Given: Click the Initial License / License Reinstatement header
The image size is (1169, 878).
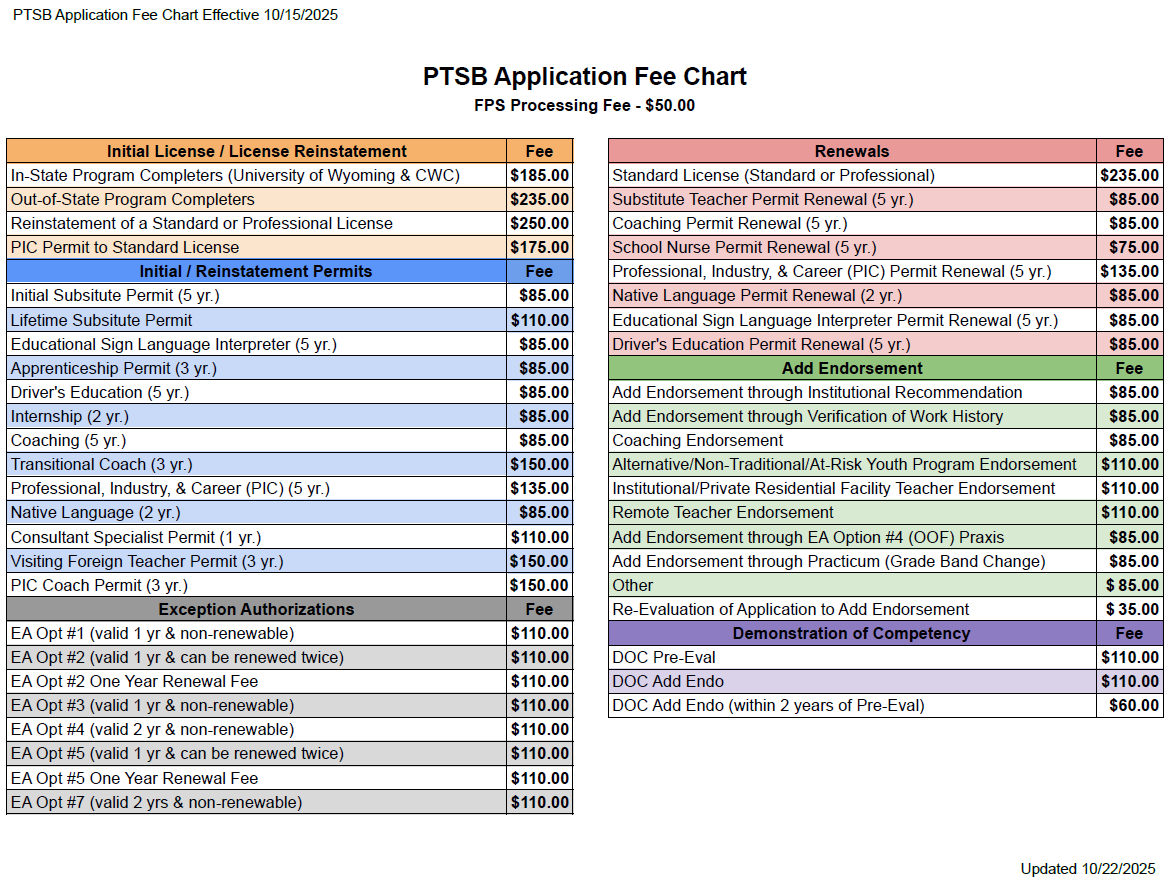Looking at the screenshot, I should [257, 151].
